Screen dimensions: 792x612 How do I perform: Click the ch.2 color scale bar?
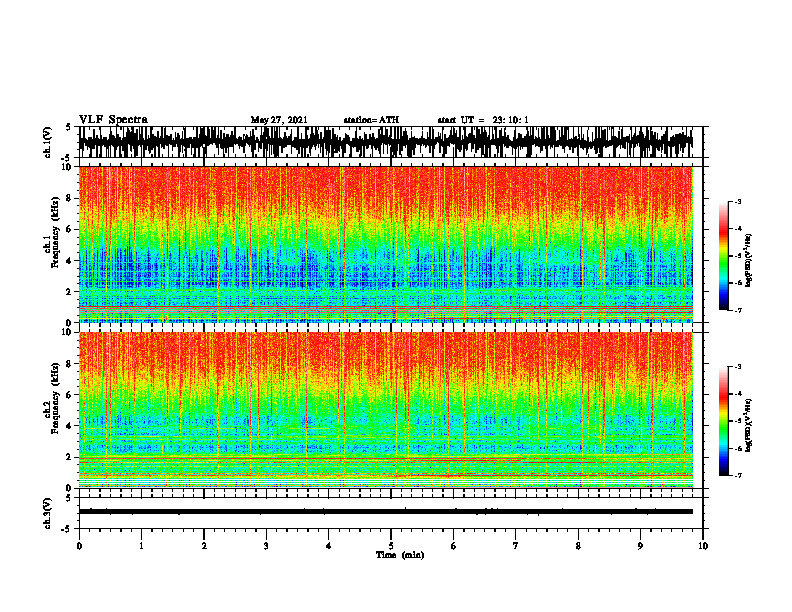coord(723,421)
